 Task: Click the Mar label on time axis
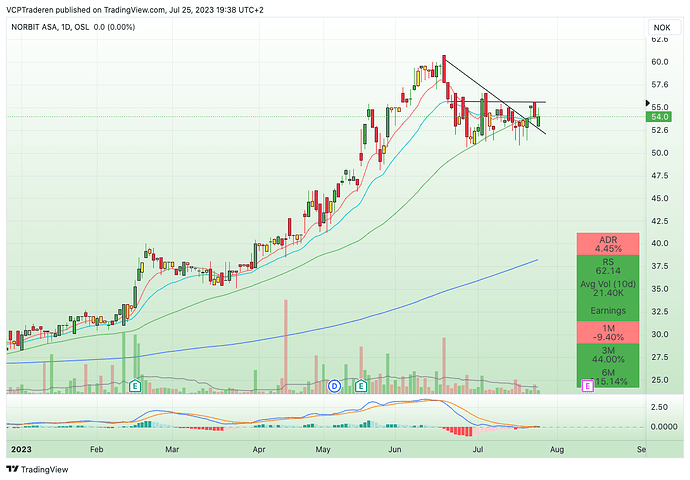point(172,449)
